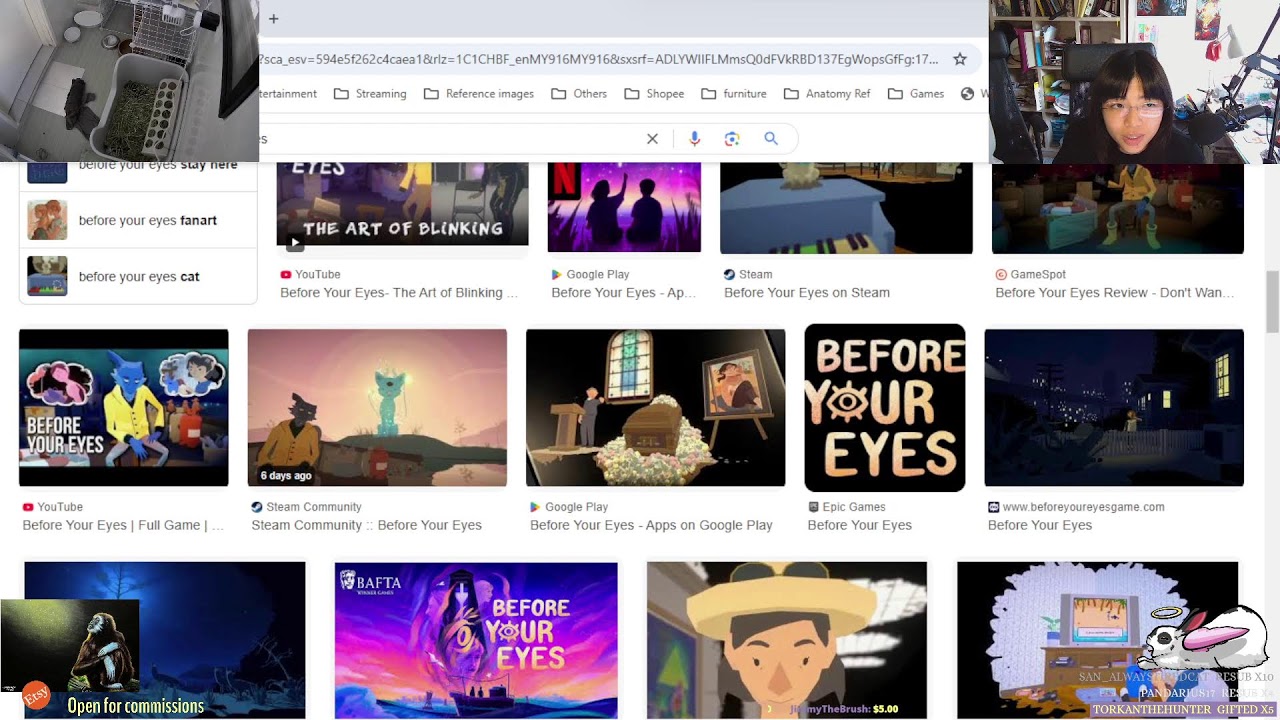Open 'Before Your Eyes - Apps on Google Play' link
1280x720 pixels.
click(651, 526)
